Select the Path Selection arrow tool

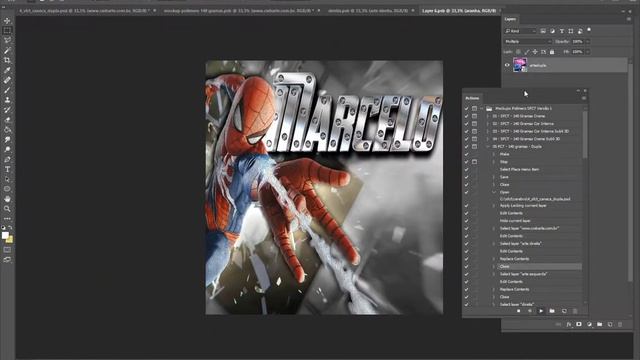pyautogui.click(x=7, y=179)
